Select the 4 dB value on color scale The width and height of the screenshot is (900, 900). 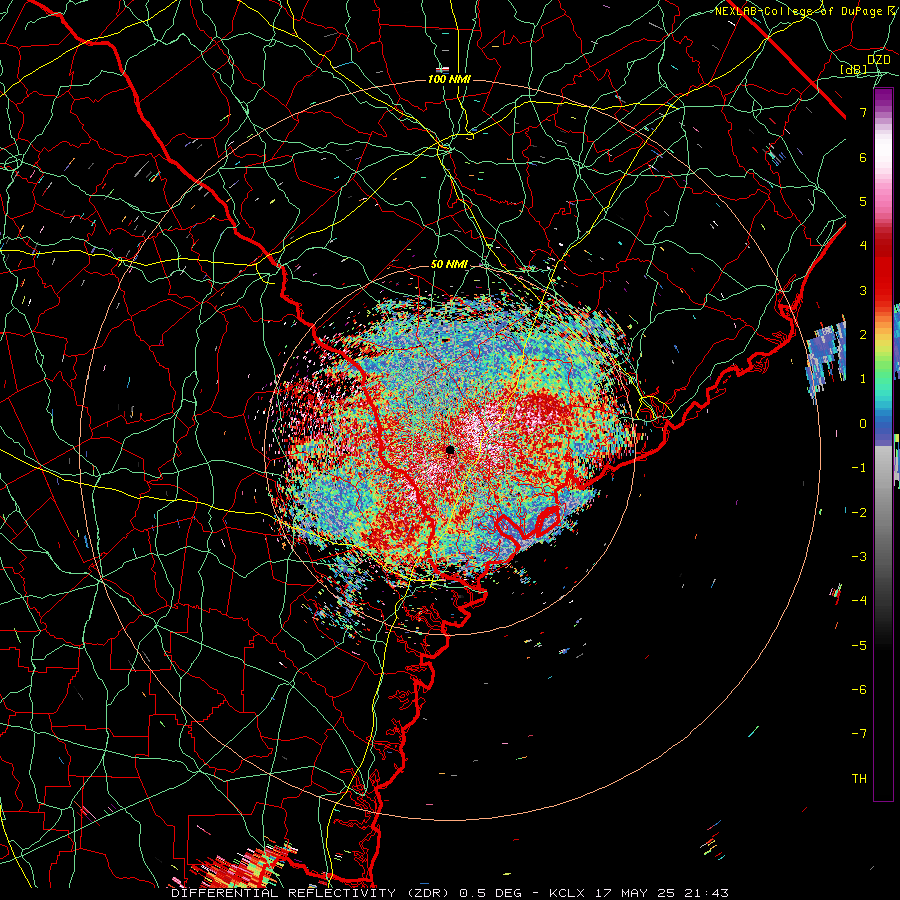(x=863, y=245)
